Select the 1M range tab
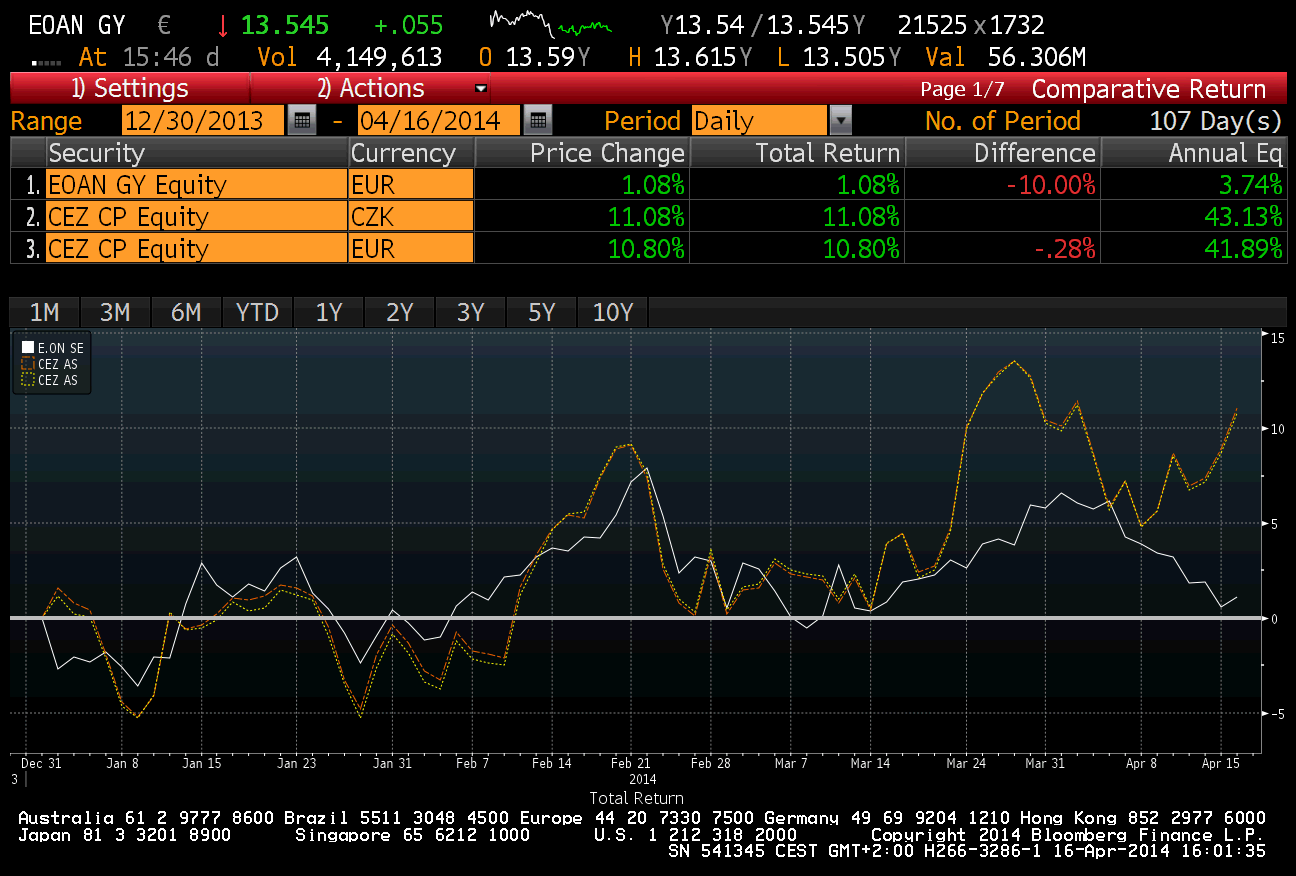1296x876 pixels. (45, 312)
